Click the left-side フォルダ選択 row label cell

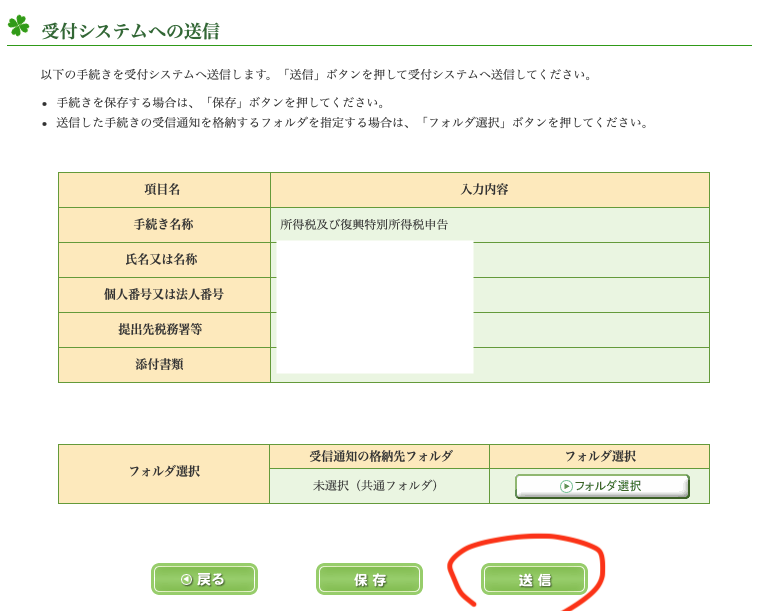163,471
